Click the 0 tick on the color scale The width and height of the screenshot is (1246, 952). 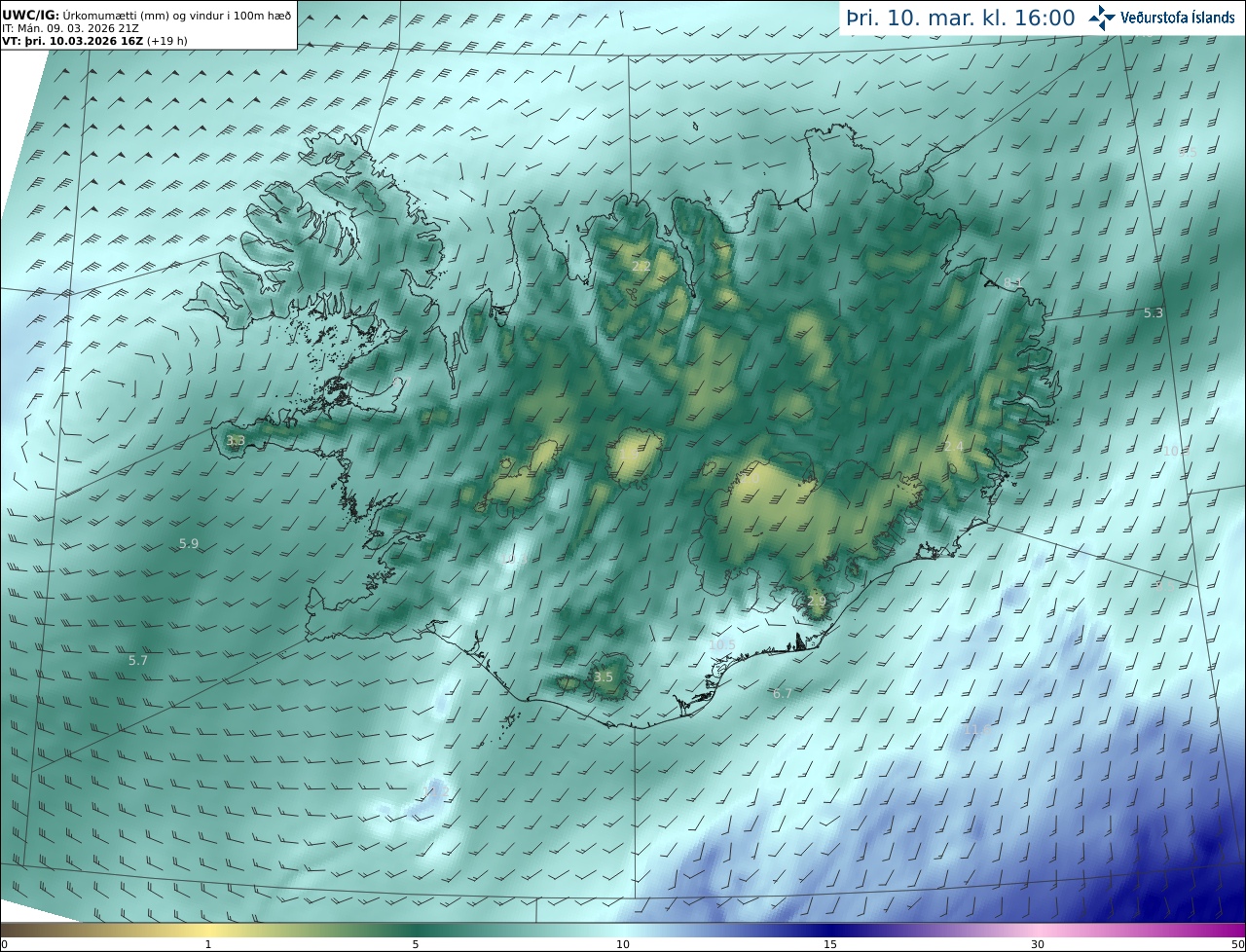pyautogui.click(x=4, y=944)
